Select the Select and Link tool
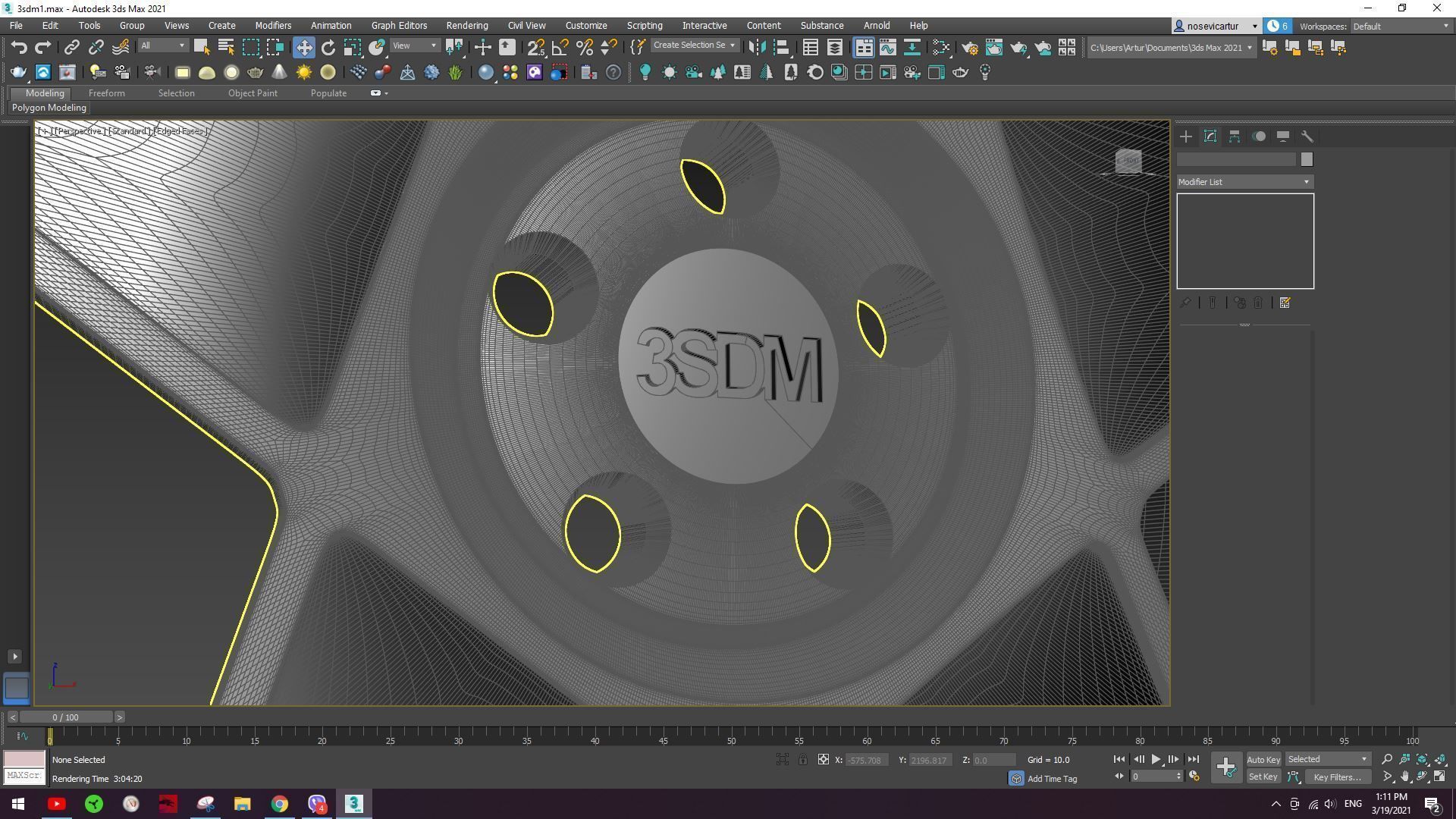 click(71, 47)
